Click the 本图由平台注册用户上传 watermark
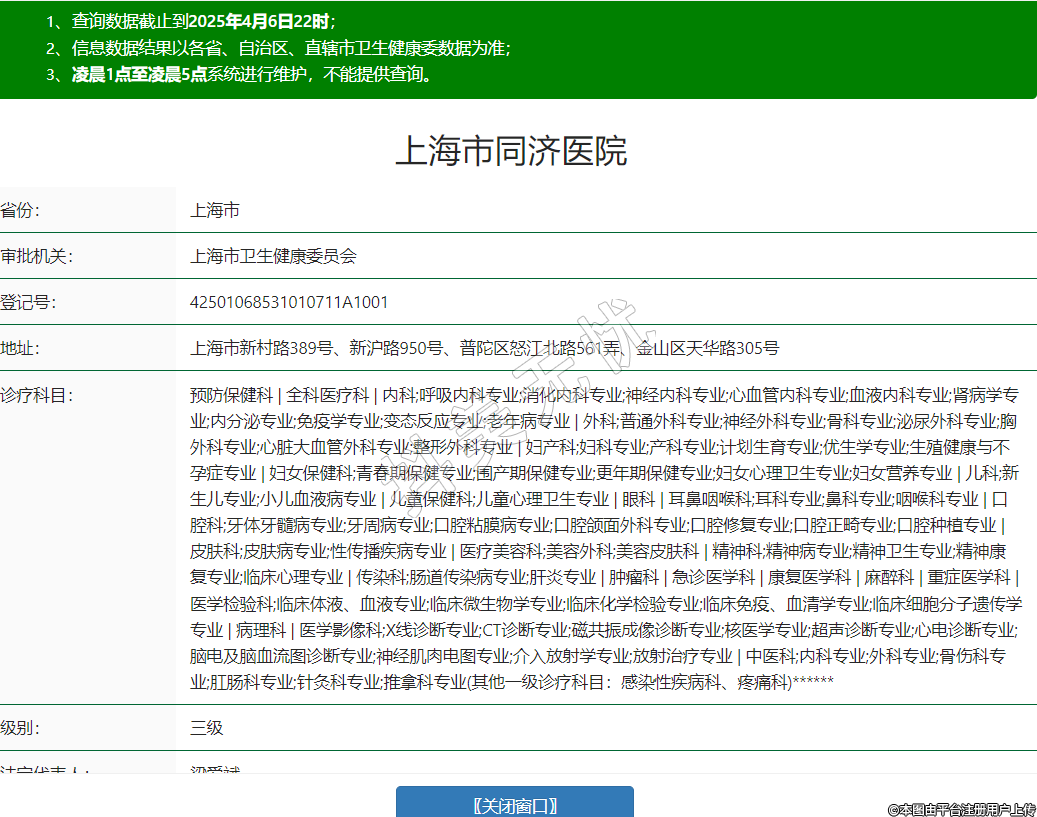 point(961,808)
